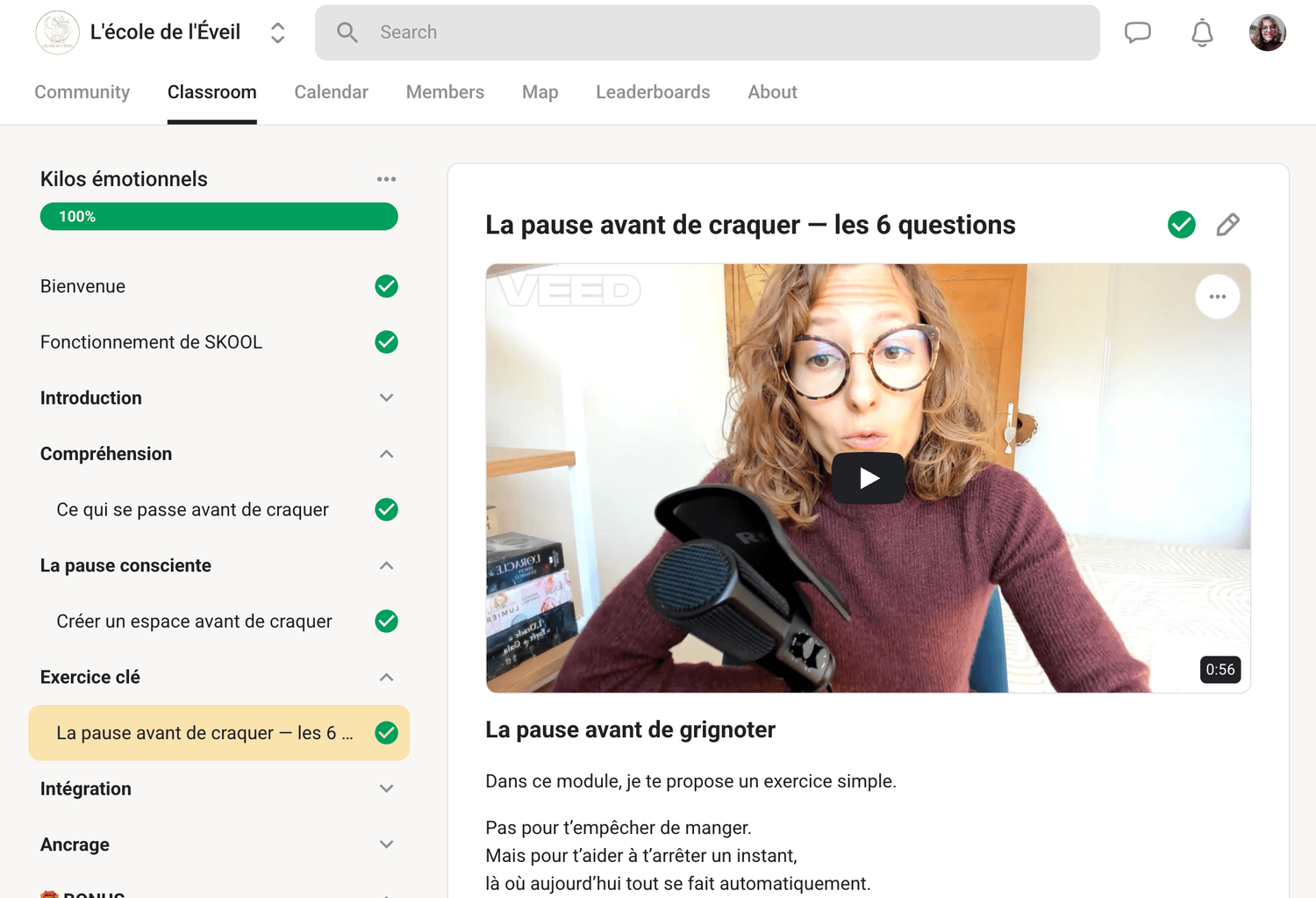Open the Members tab

point(445,92)
